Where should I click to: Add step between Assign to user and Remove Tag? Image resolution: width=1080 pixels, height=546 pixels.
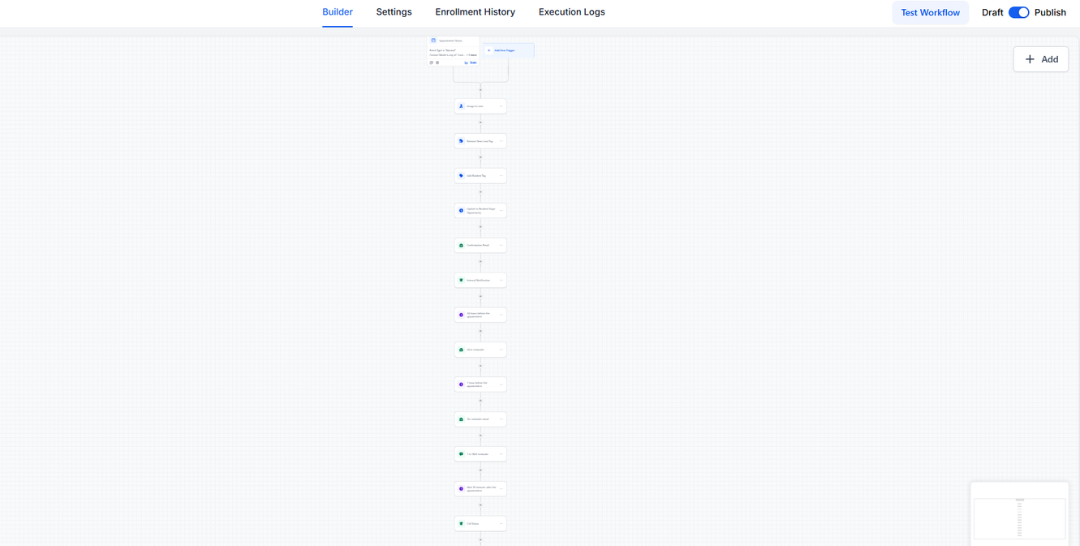(480, 123)
